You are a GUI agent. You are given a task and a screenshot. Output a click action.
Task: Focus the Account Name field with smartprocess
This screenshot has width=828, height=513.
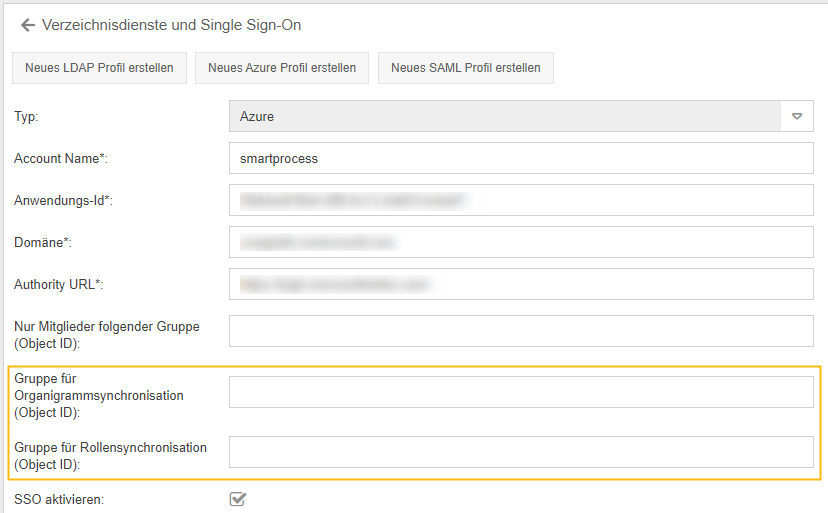(521, 158)
